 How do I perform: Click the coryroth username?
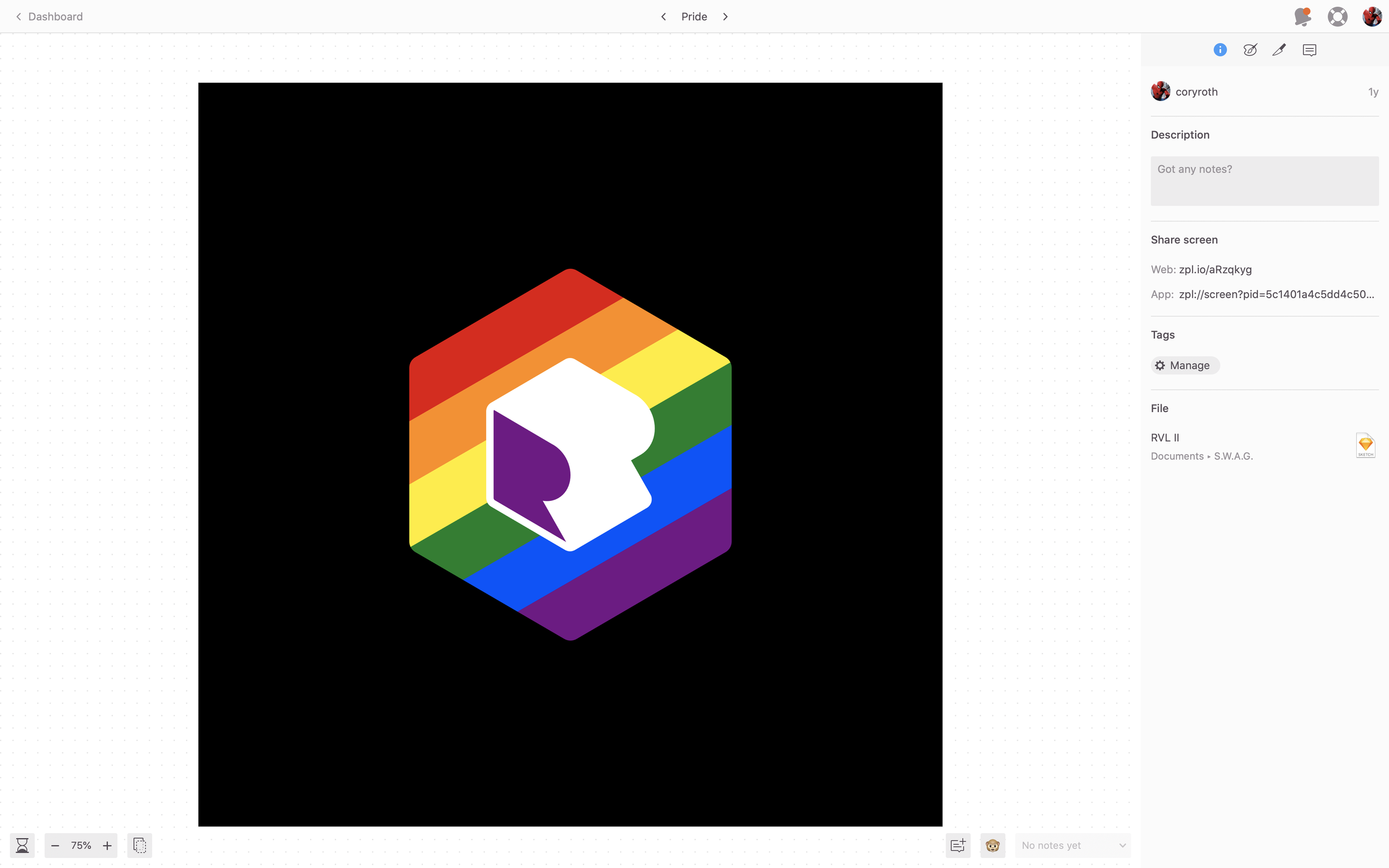pos(1197,92)
